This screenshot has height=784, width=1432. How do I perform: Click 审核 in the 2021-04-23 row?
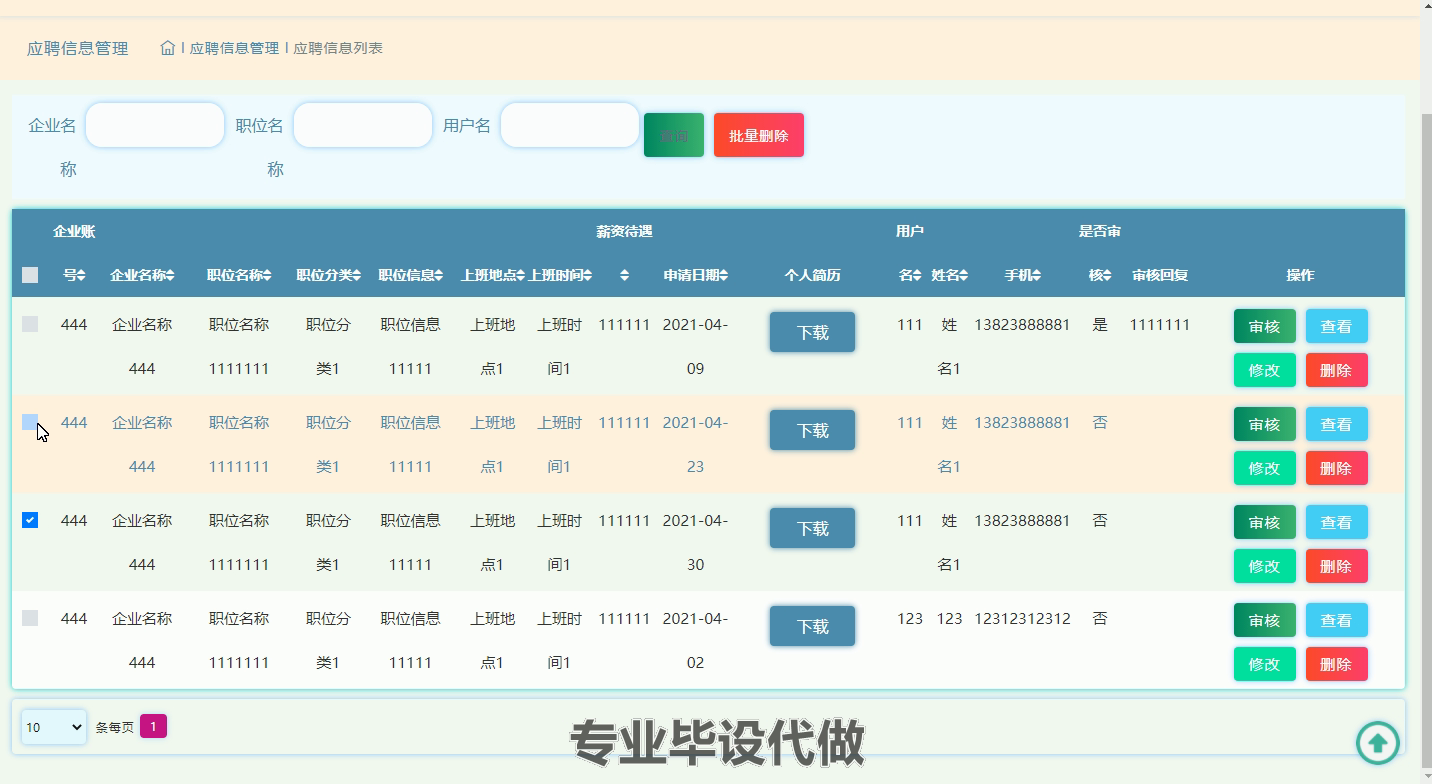click(x=1265, y=424)
